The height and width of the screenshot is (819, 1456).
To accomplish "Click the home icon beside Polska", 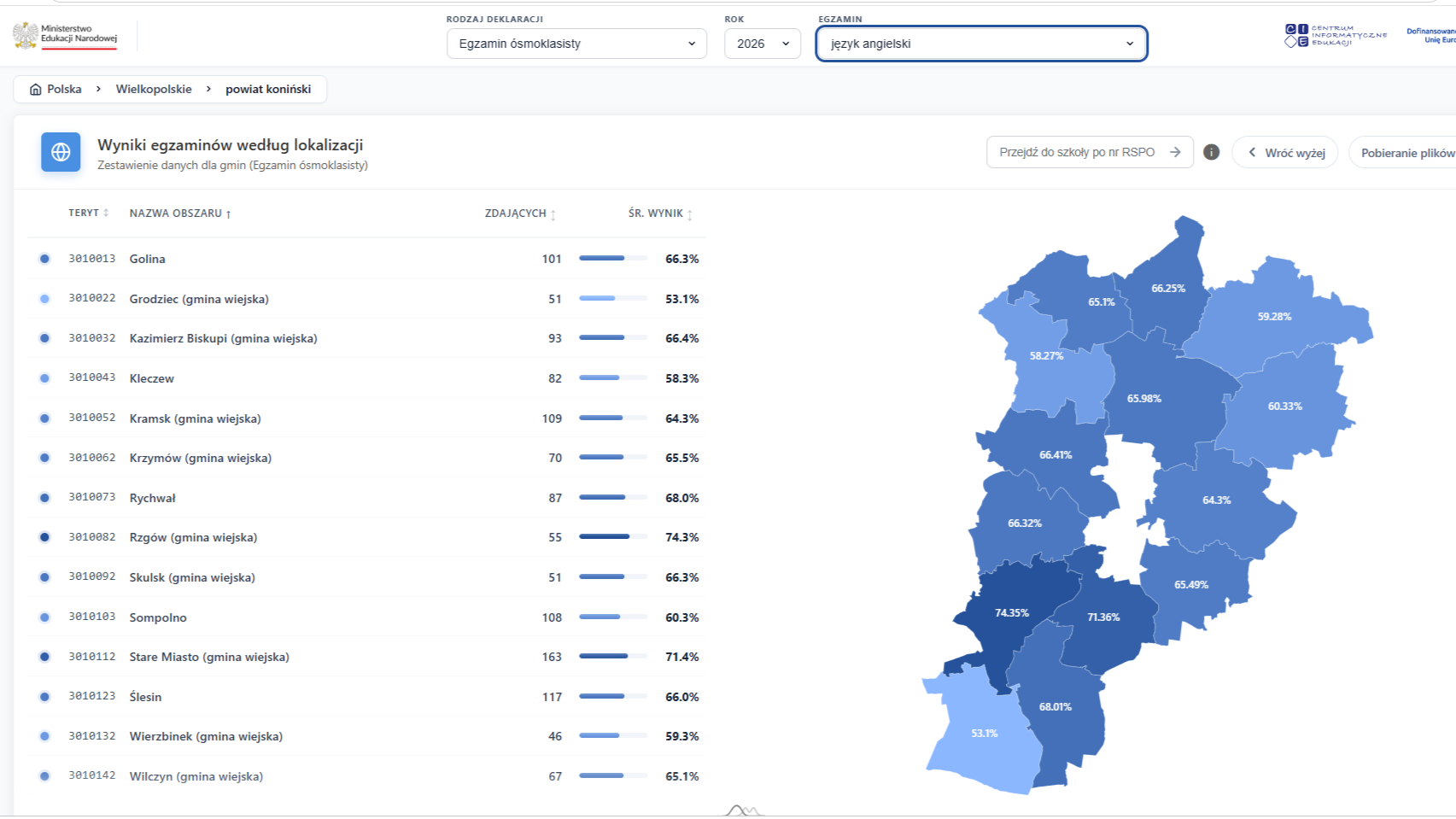I will pyautogui.click(x=35, y=90).
